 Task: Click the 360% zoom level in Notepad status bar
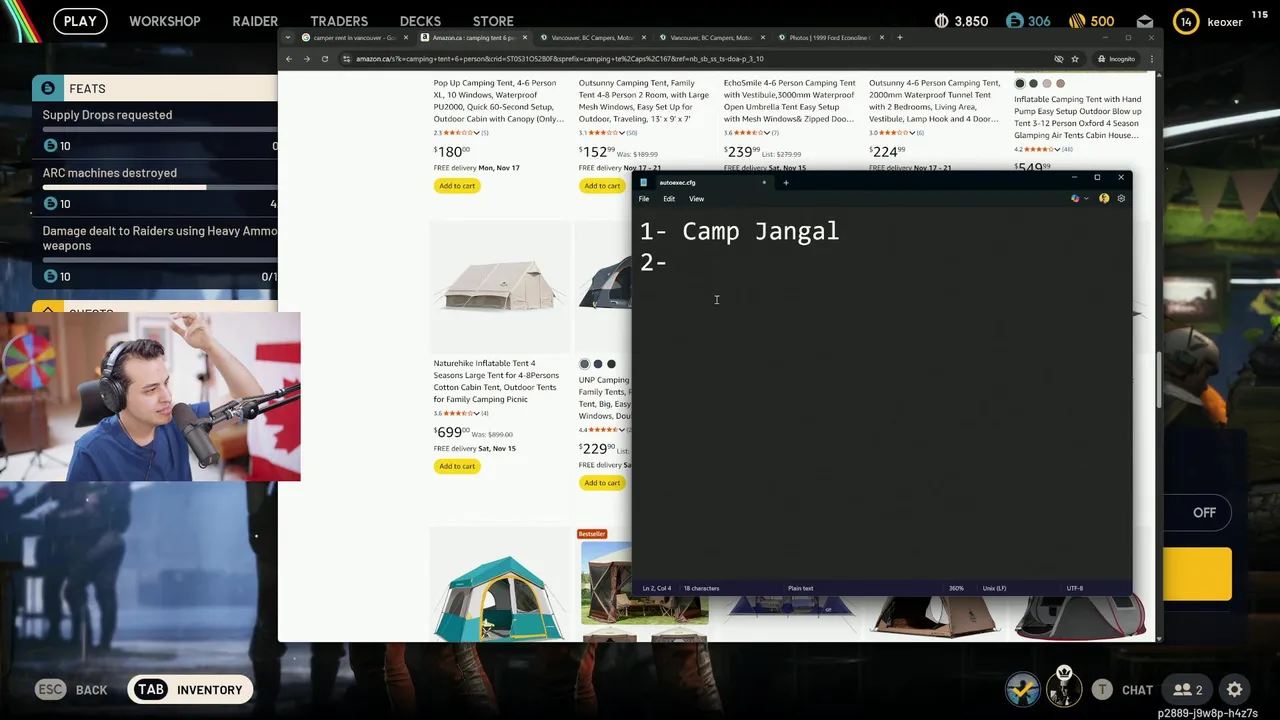point(956,588)
